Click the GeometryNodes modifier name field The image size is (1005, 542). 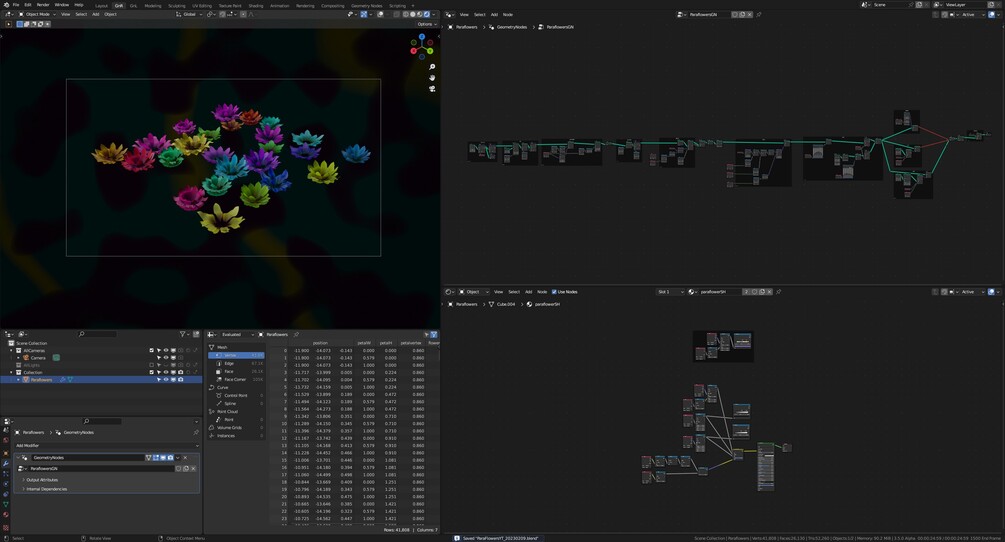click(88, 457)
